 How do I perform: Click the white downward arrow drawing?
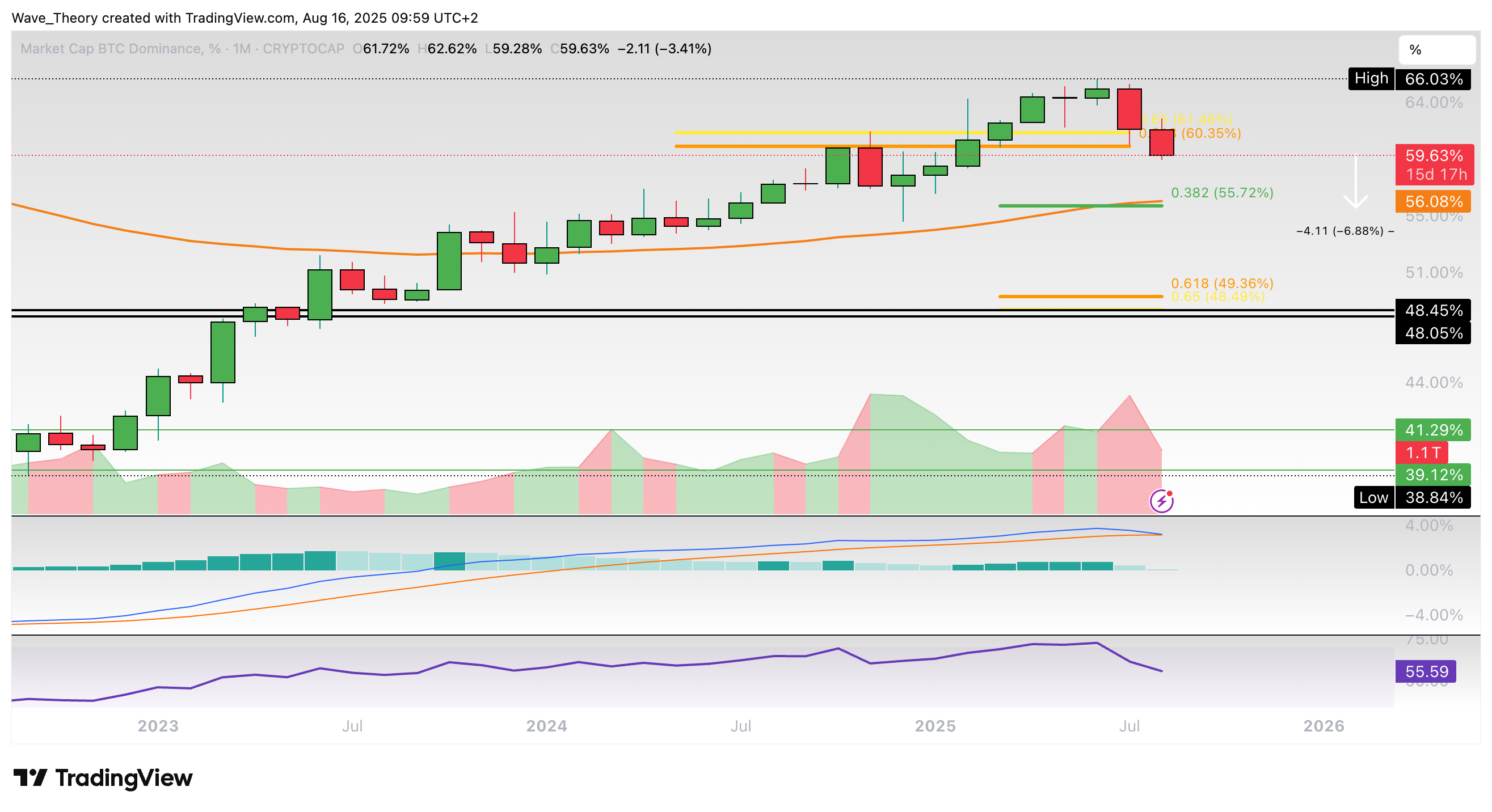tap(1355, 181)
